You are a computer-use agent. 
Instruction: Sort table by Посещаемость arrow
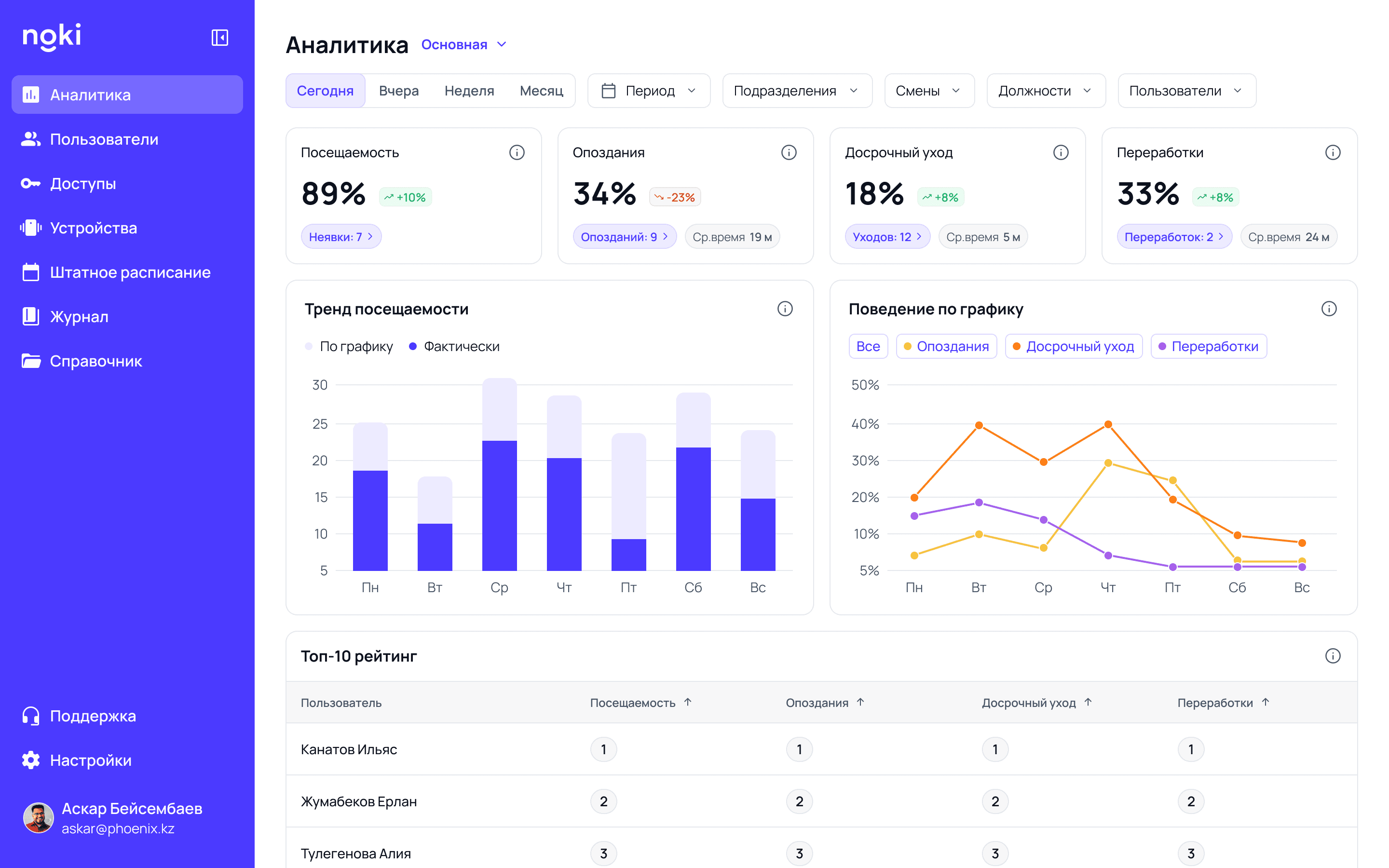point(688,702)
